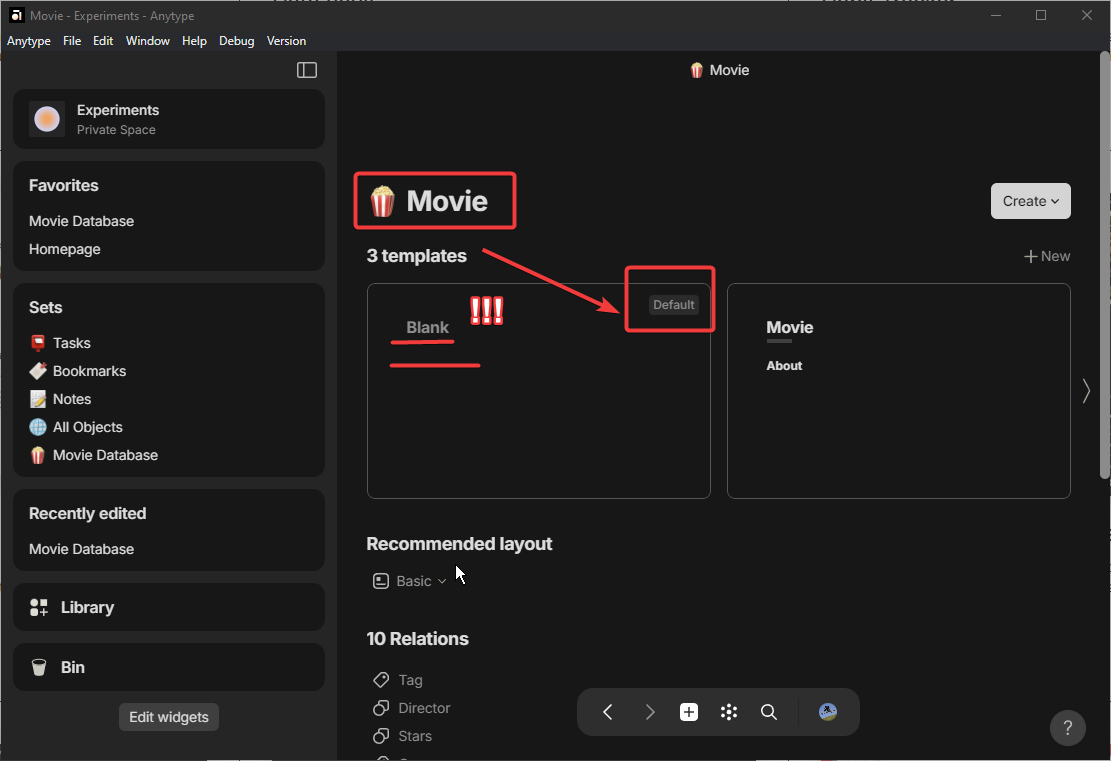Select the Blank template card
1111x761 pixels.
[538, 391]
